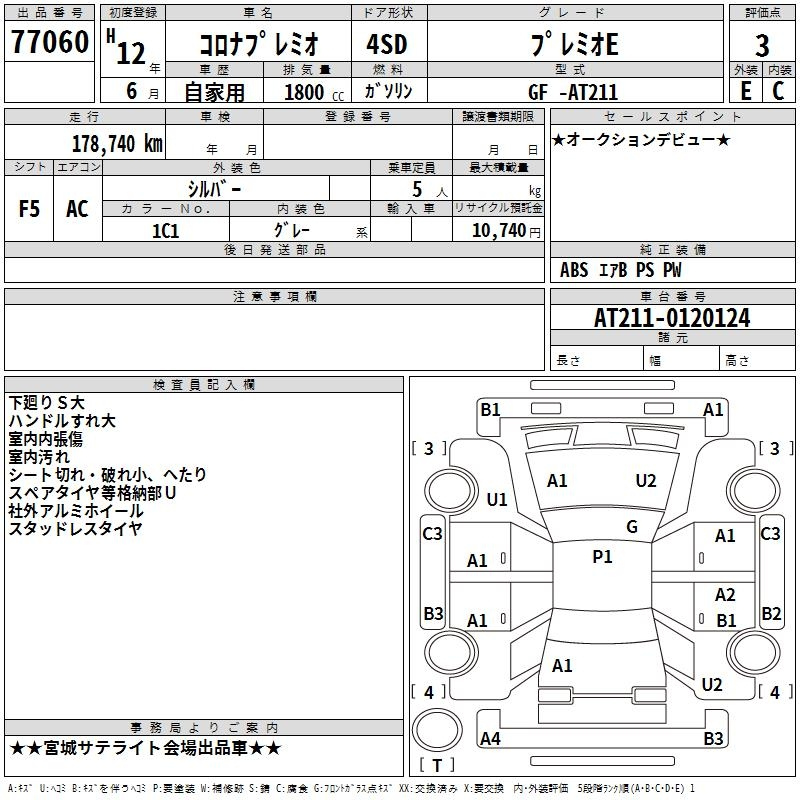Click the inspector note 下廻りS大
Screen dimensions: 800x800
[46, 403]
